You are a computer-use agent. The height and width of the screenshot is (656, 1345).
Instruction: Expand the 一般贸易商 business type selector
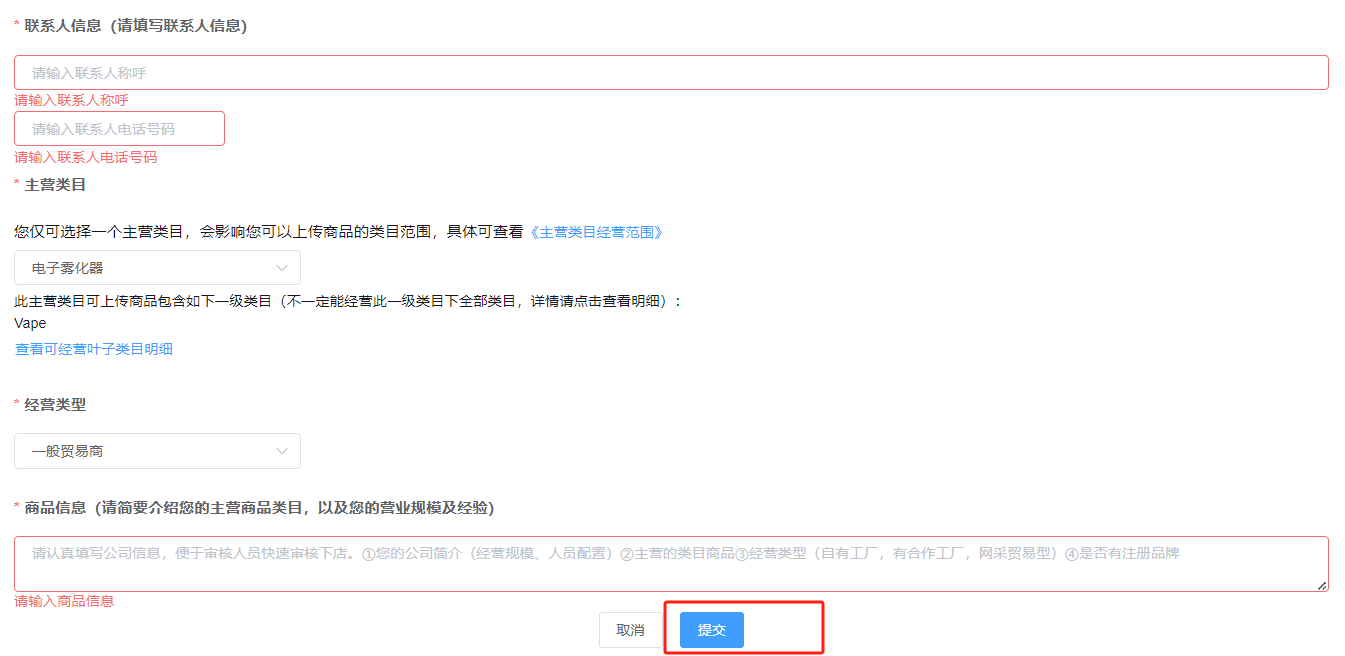pyautogui.click(x=150, y=451)
